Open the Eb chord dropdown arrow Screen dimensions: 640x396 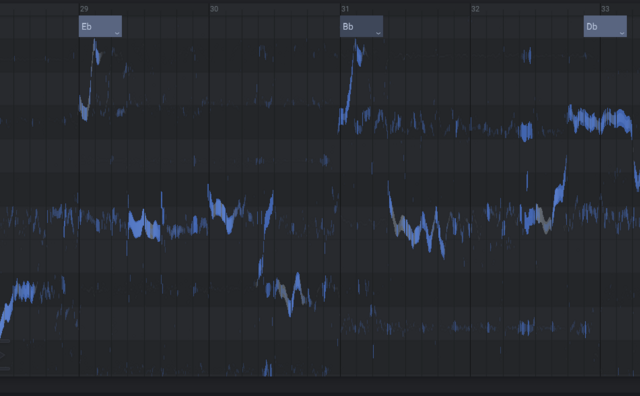coord(117,33)
